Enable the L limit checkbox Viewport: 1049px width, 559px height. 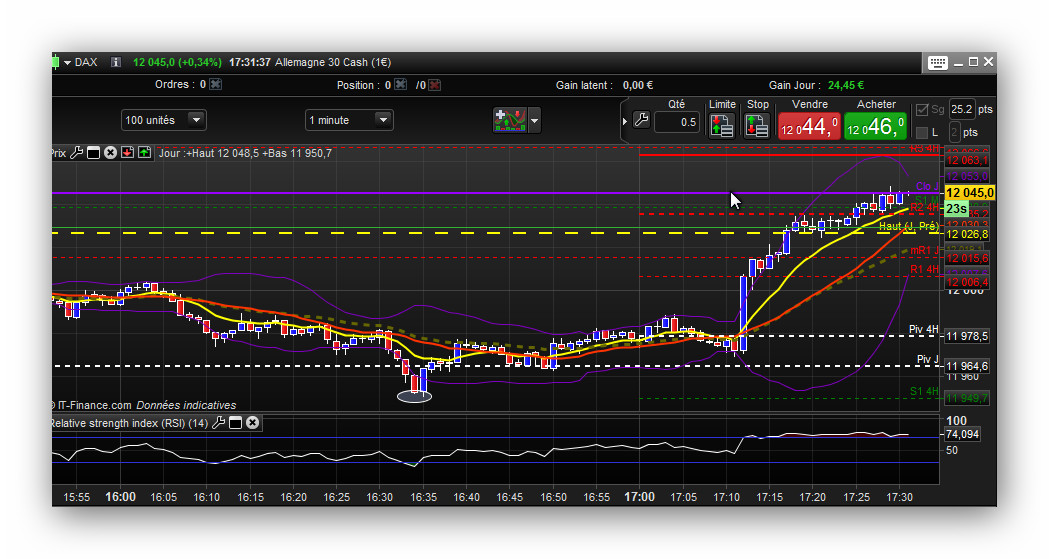click(x=922, y=132)
